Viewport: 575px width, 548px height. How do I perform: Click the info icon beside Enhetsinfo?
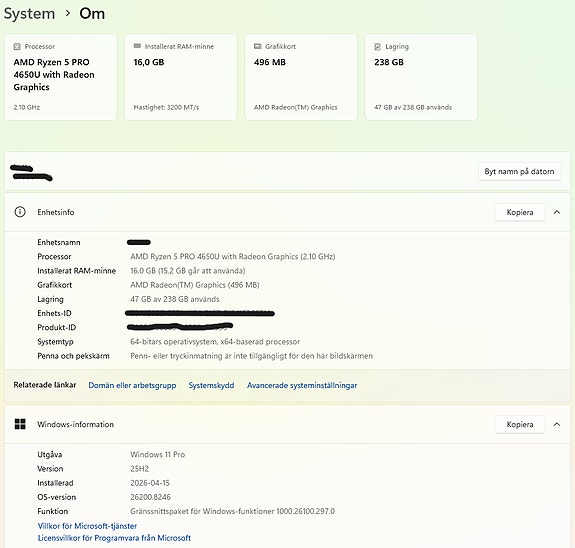point(20,212)
